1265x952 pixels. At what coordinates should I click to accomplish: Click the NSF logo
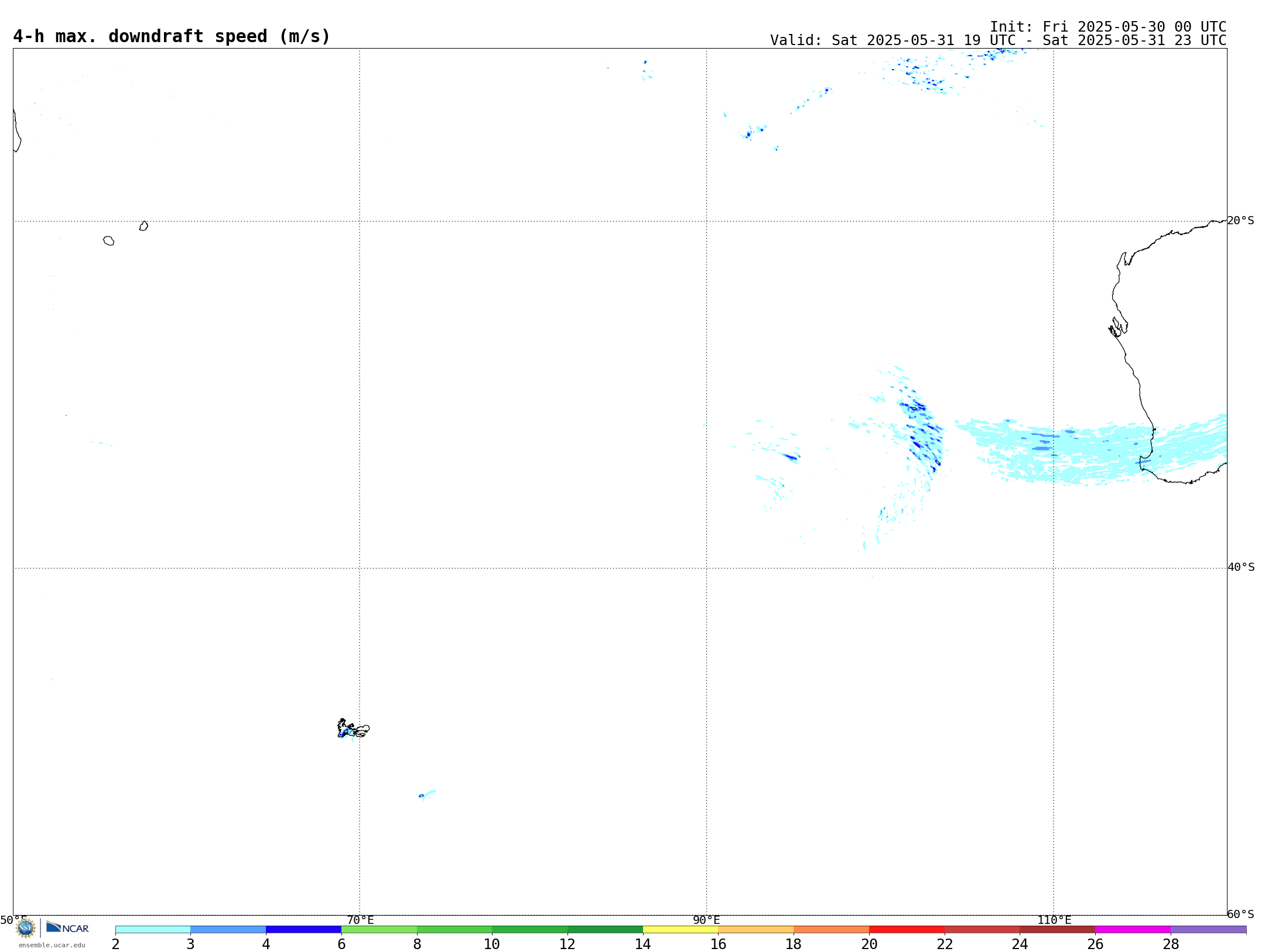[25, 928]
